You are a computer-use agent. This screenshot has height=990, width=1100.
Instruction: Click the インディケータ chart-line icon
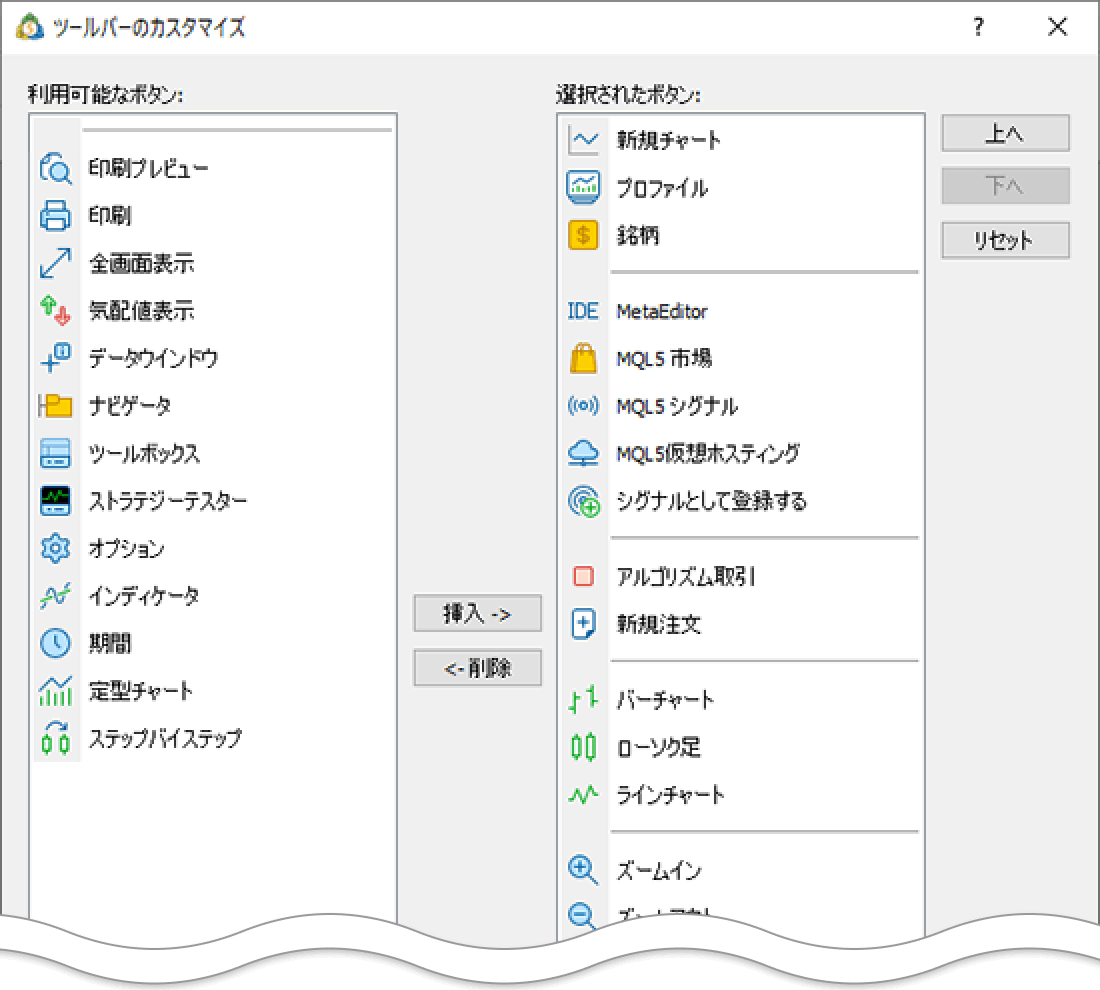point(55,596)
